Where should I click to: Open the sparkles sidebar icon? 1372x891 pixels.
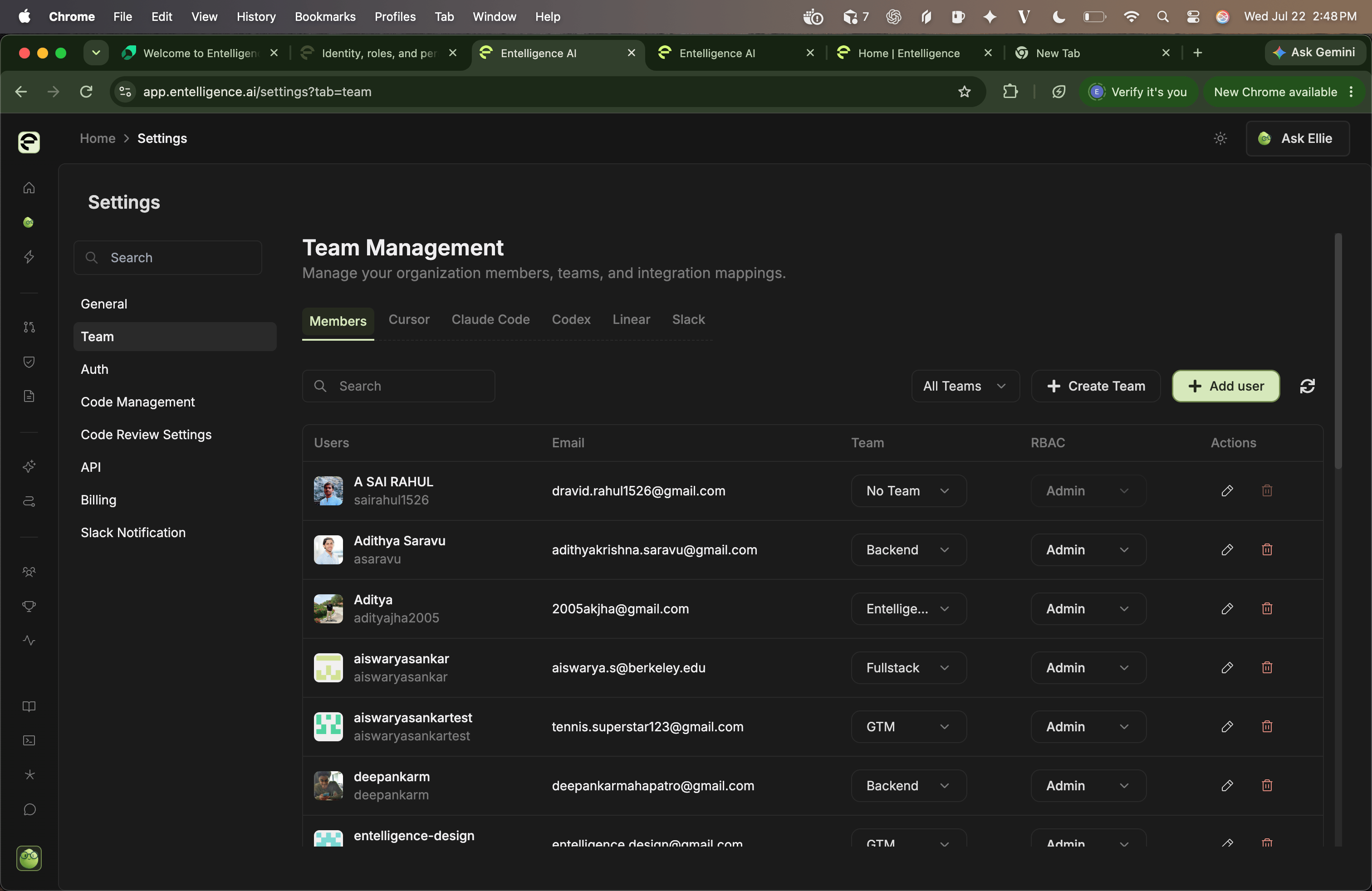[29, 465]
